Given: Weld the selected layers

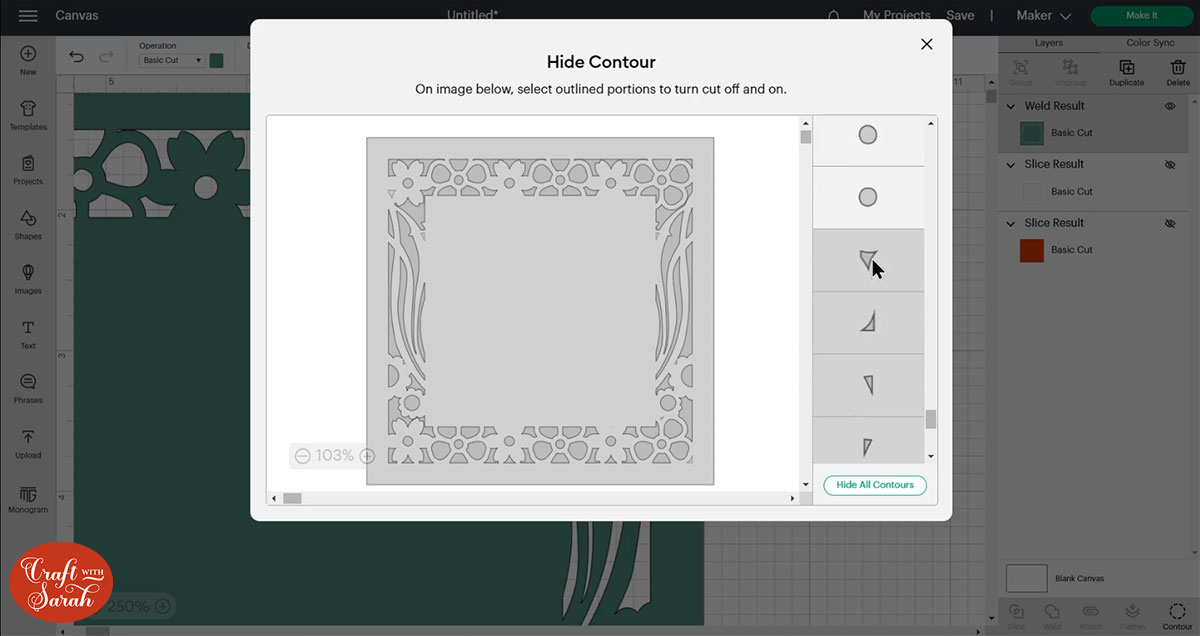Looking at the screenshot, I should point(1052,616).
